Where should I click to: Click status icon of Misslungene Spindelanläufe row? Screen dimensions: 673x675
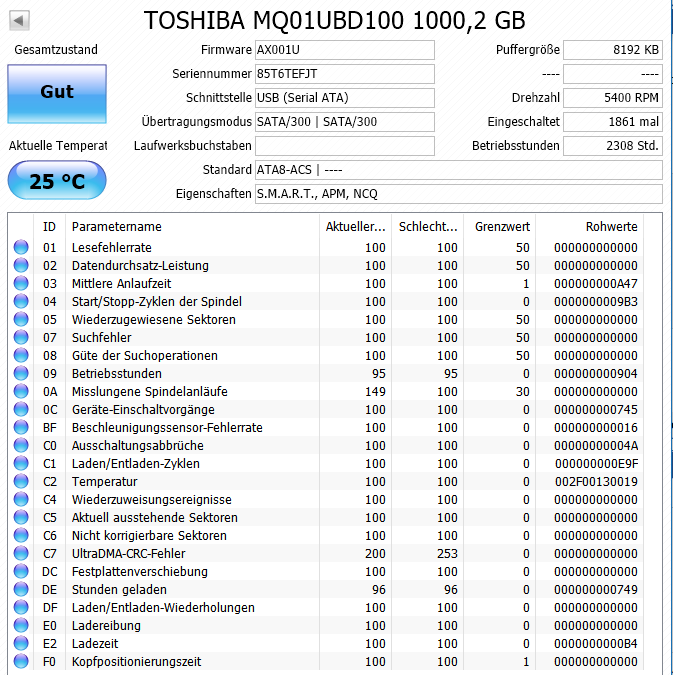(x=21, y=392)
